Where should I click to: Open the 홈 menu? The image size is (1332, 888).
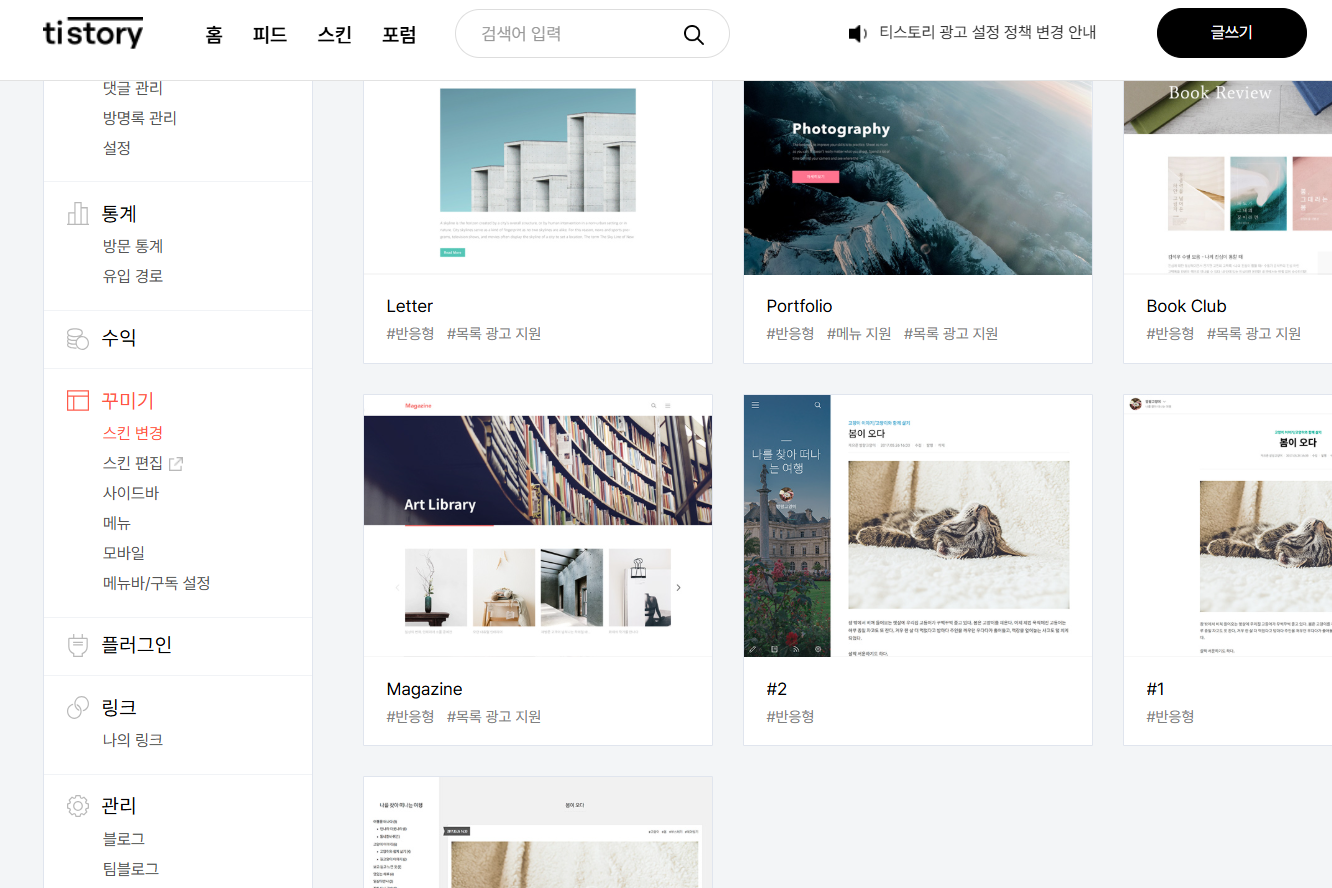click(214, 35)
